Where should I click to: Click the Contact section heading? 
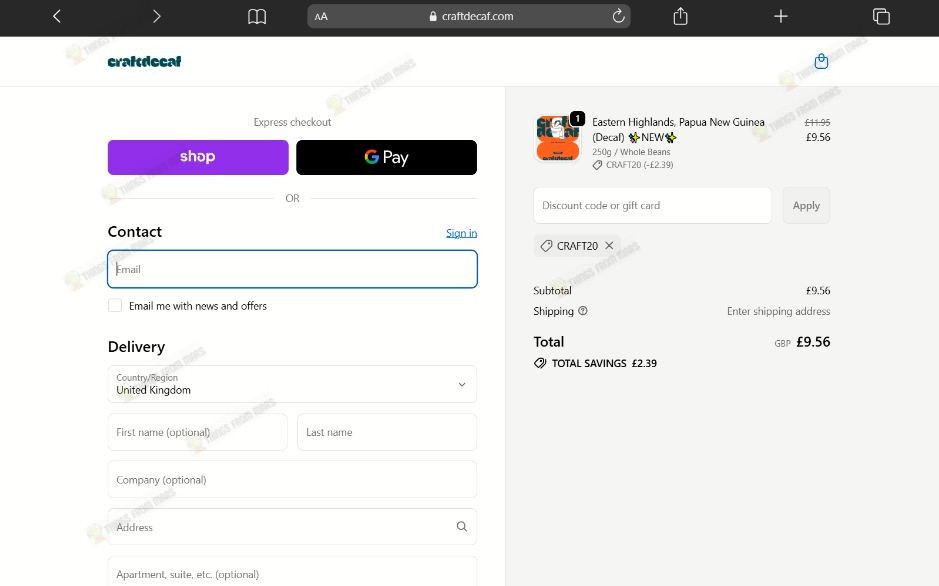tap(135, 232)
